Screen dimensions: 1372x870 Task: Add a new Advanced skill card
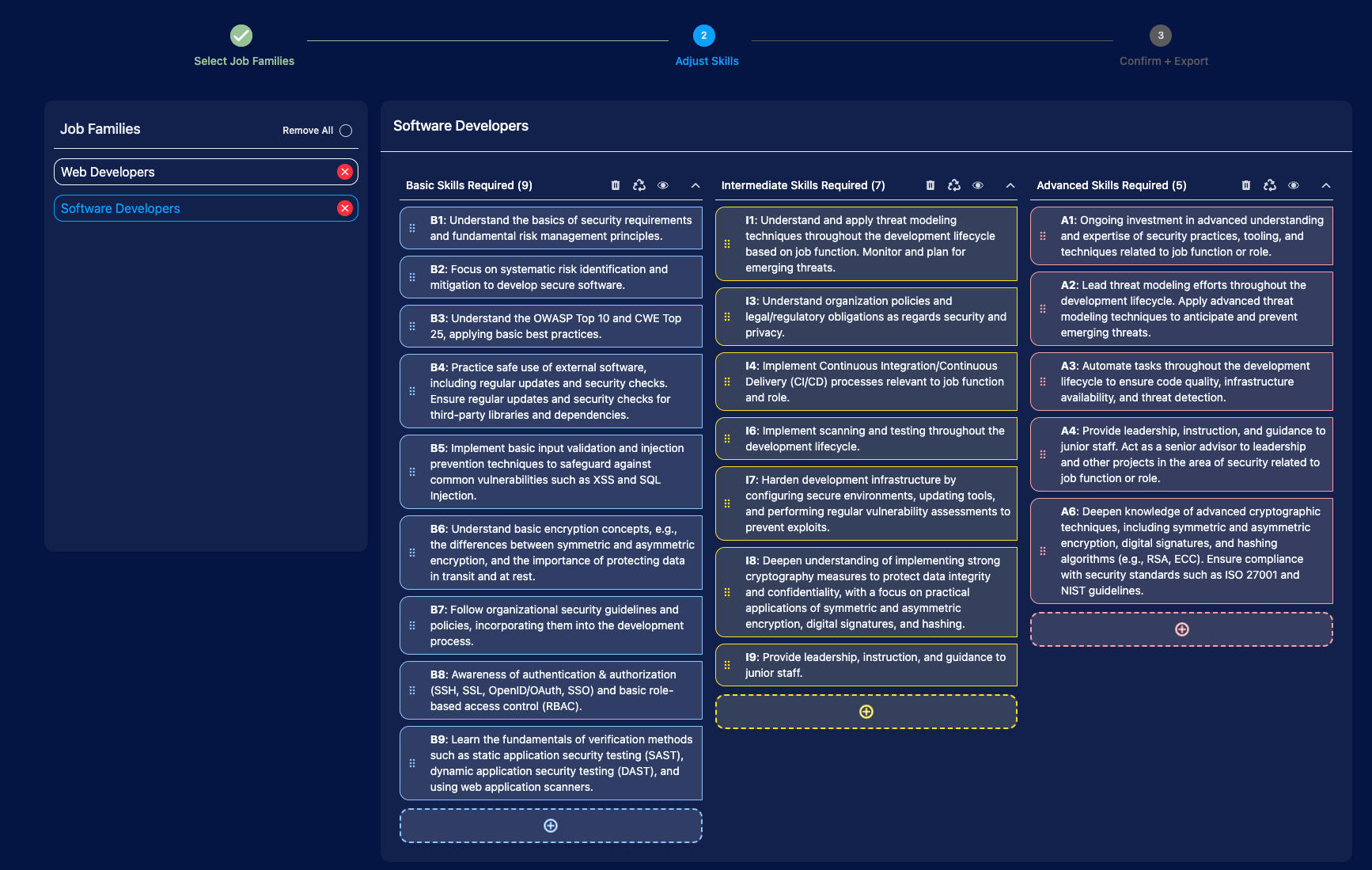[1182, 629]
